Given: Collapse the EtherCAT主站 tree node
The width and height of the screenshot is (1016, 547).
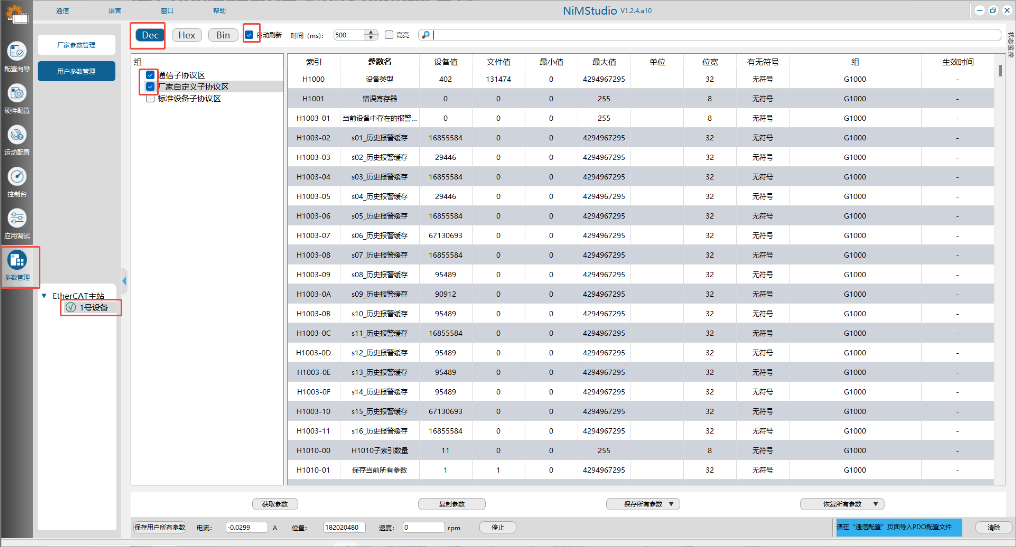Looking at the screenshot, I should (44, 296).
